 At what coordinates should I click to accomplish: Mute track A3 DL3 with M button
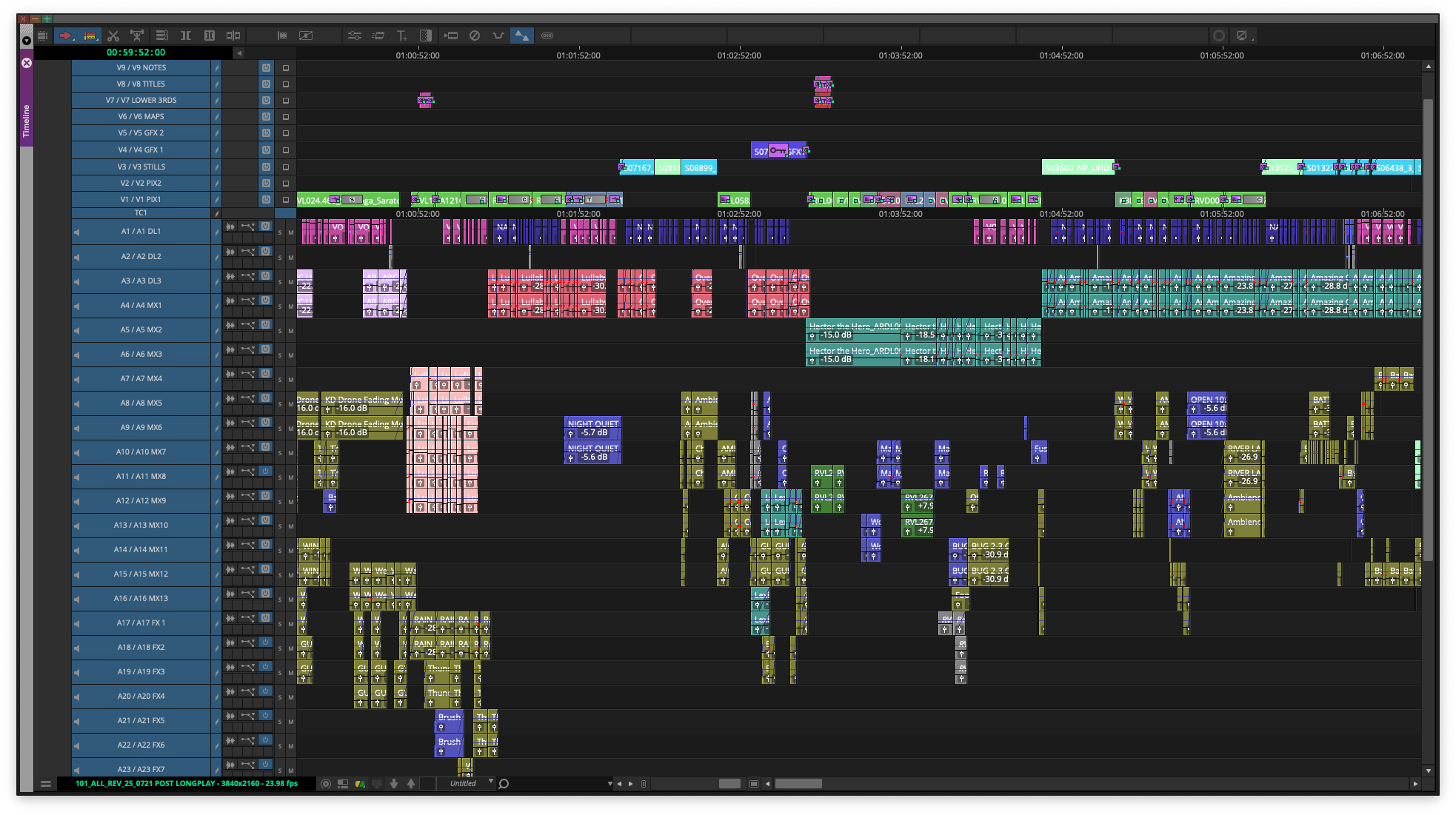291,282
